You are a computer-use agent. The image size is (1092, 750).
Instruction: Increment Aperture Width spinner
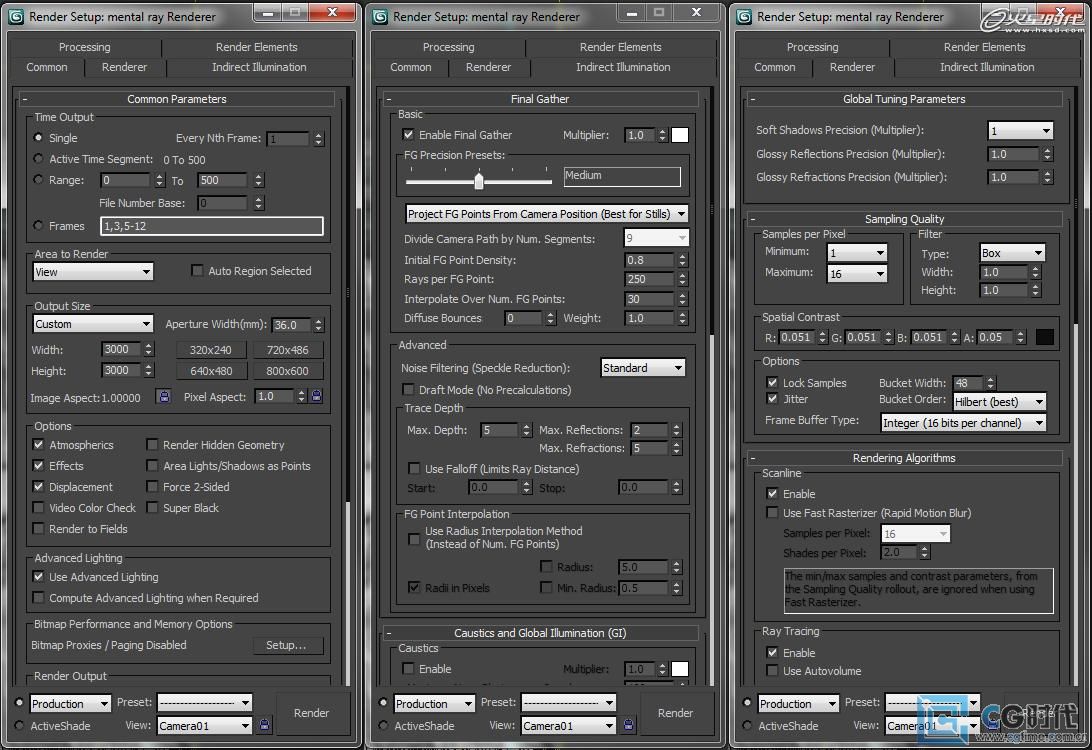(x=318, y=321)
